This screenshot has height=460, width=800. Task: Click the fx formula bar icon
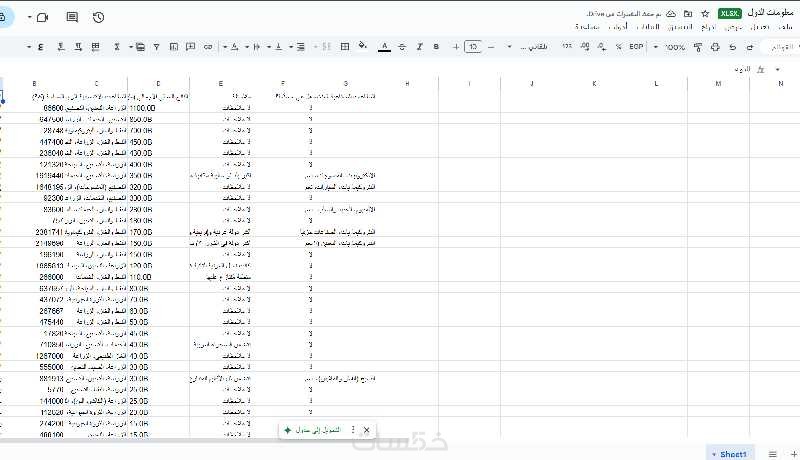[761, 69]
